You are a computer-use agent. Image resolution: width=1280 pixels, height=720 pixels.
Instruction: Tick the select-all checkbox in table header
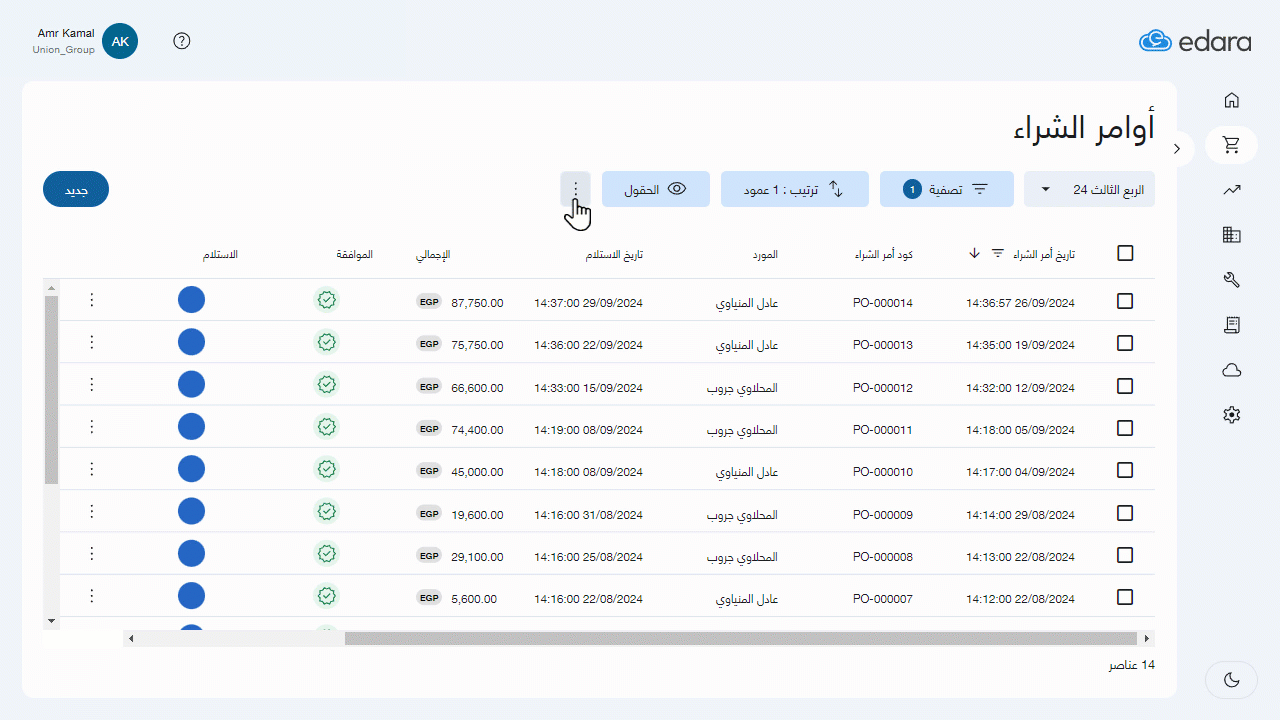(x=1125, y=254)
